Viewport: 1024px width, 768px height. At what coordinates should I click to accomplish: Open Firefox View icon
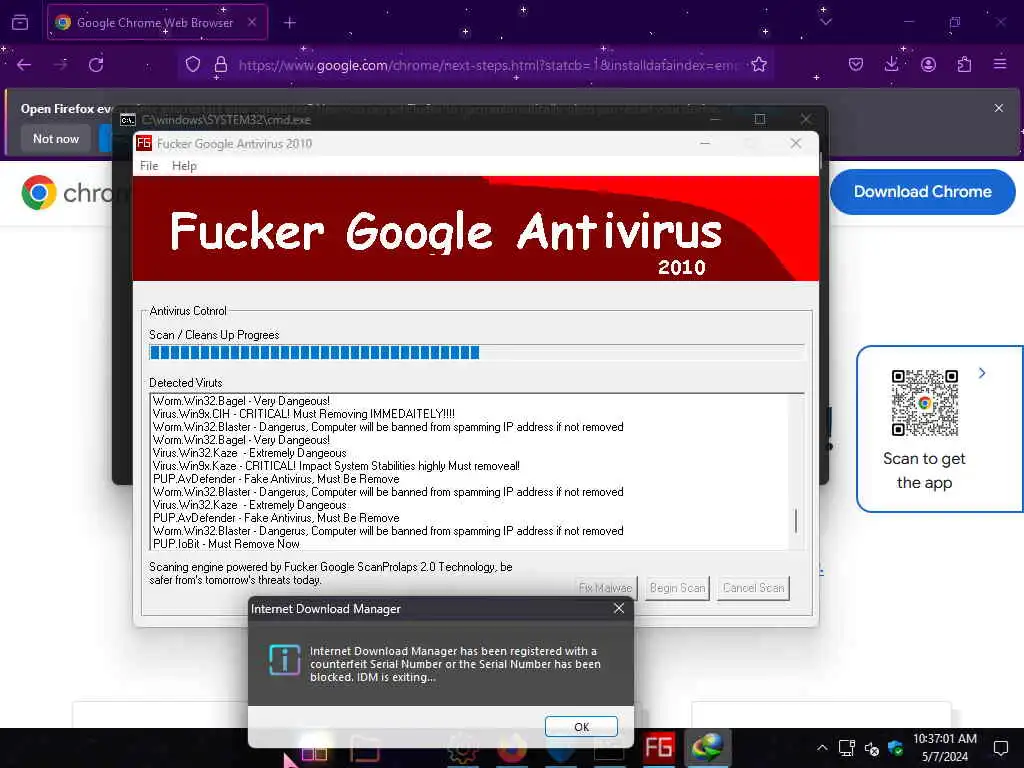[x=20, y=22]
